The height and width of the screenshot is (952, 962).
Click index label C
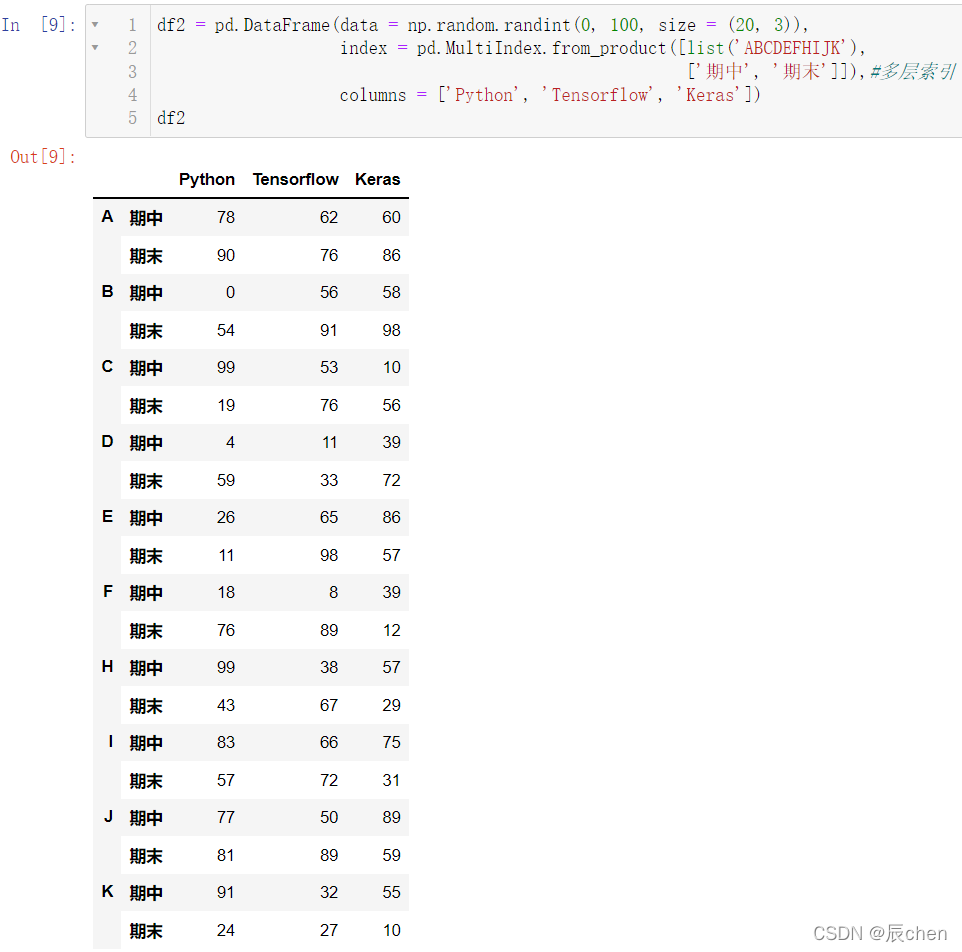107,366
